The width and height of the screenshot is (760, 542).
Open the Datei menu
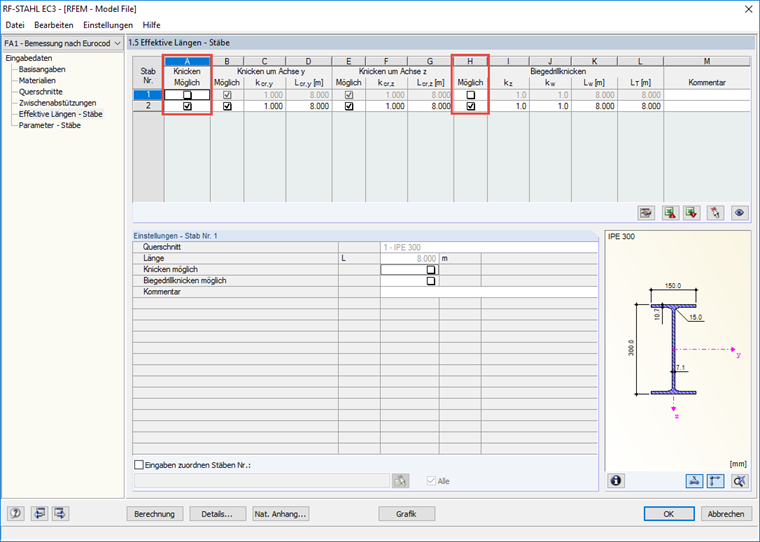point(15,25)
